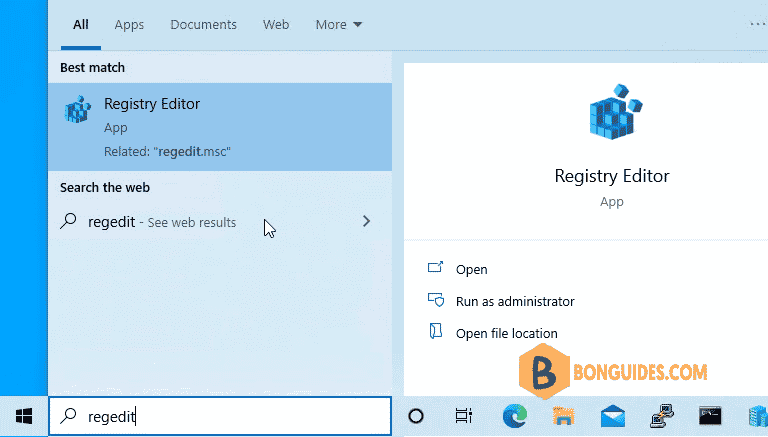768x437 pixels.
Task: Click the search input containing regedit
Action: (220, 416)
